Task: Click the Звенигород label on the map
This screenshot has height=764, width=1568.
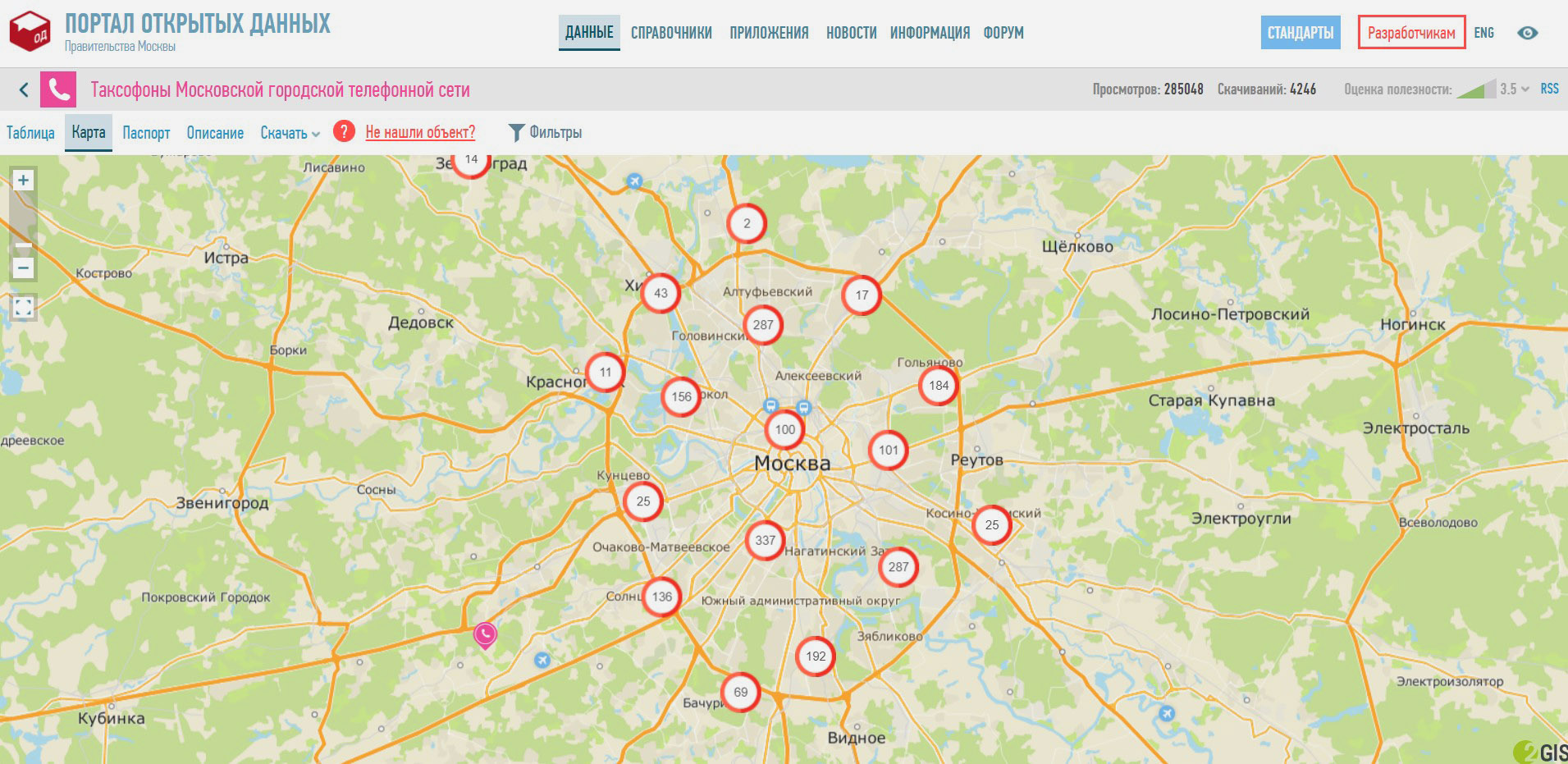Action: point(222,503)
